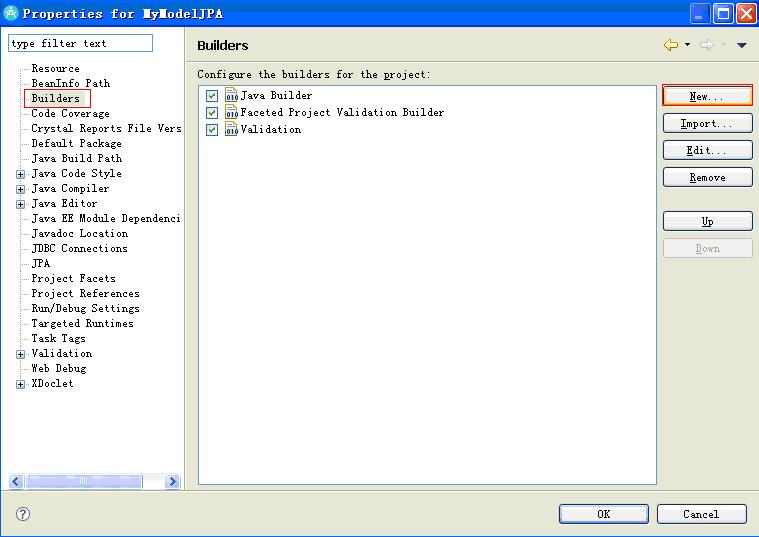The height and width of the screenshot is (537, 759).
Task: Select the Validation tree label
Action: (x=61, y=353)
